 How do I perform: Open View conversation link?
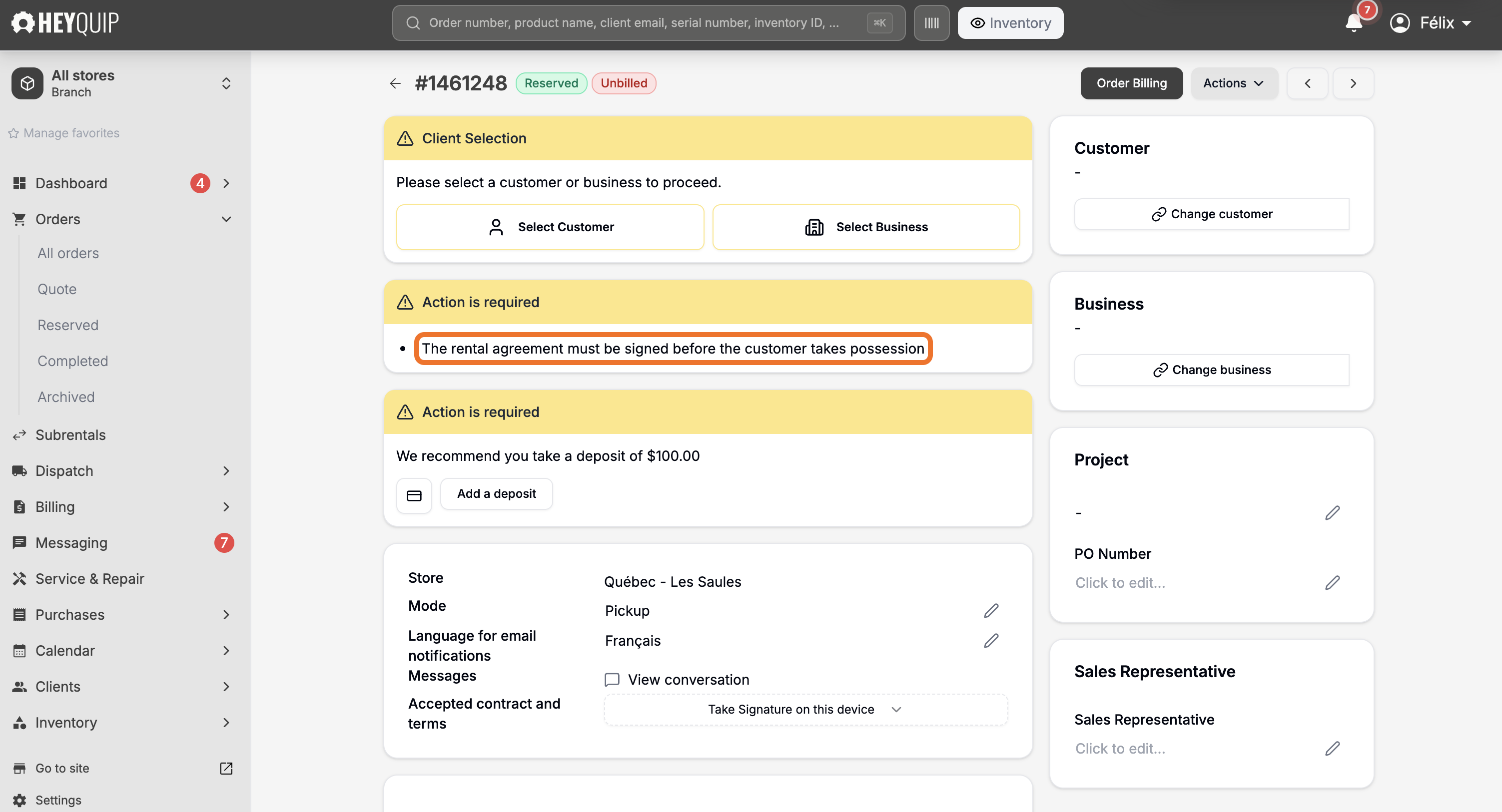point(677,680)
